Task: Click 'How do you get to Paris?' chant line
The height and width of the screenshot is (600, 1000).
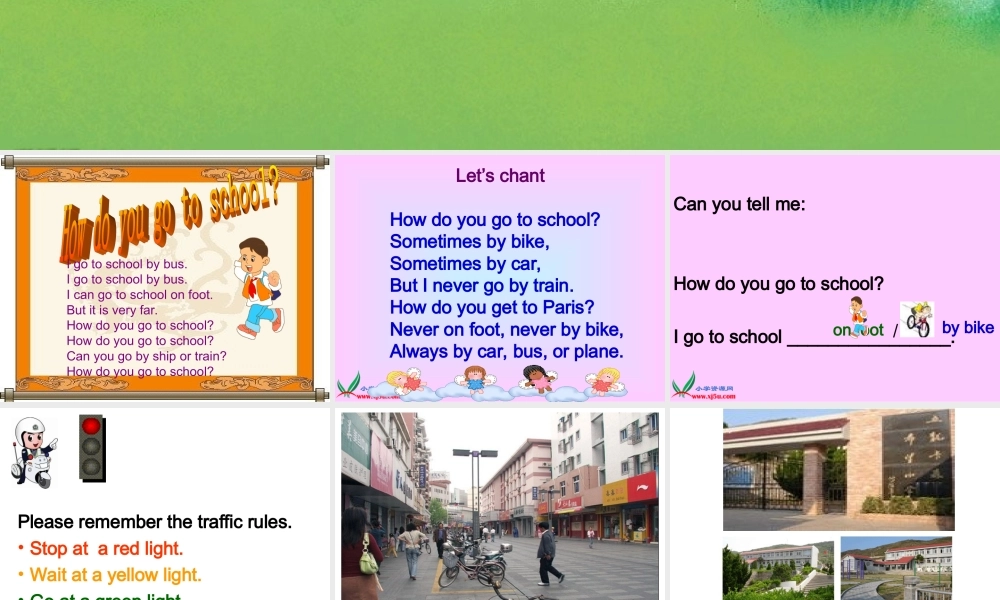Action: pyautogui.click(x=490, y=307)
